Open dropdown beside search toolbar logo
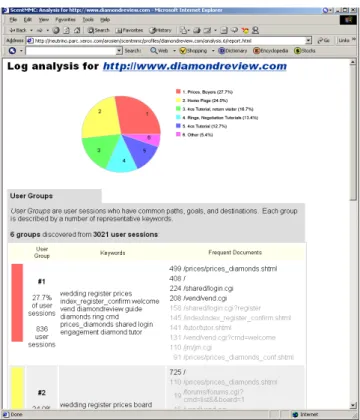The width and height of the screenshot is (360, 420). (x=21, y=51)
